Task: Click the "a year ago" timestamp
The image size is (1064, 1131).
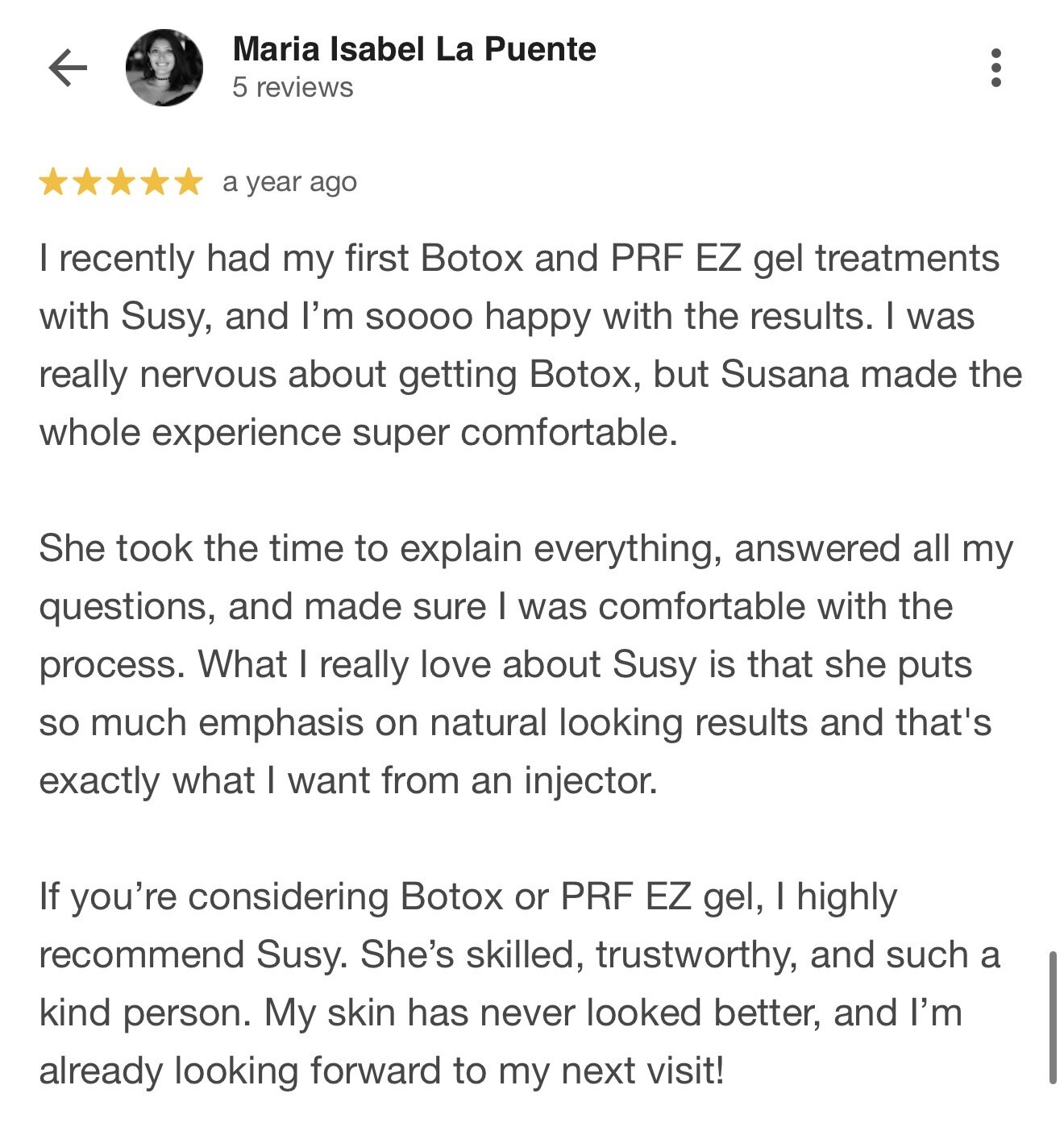Action: [289, 183]
